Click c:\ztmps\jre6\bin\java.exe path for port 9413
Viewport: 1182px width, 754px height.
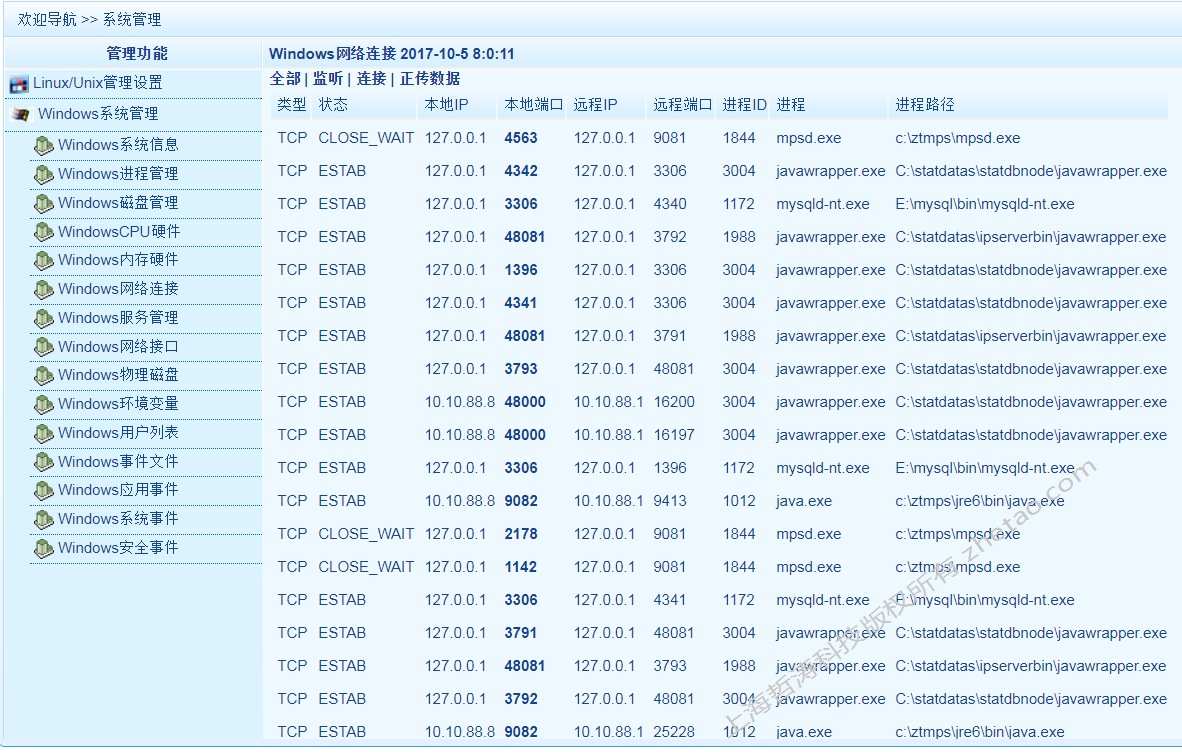point(980,501)
